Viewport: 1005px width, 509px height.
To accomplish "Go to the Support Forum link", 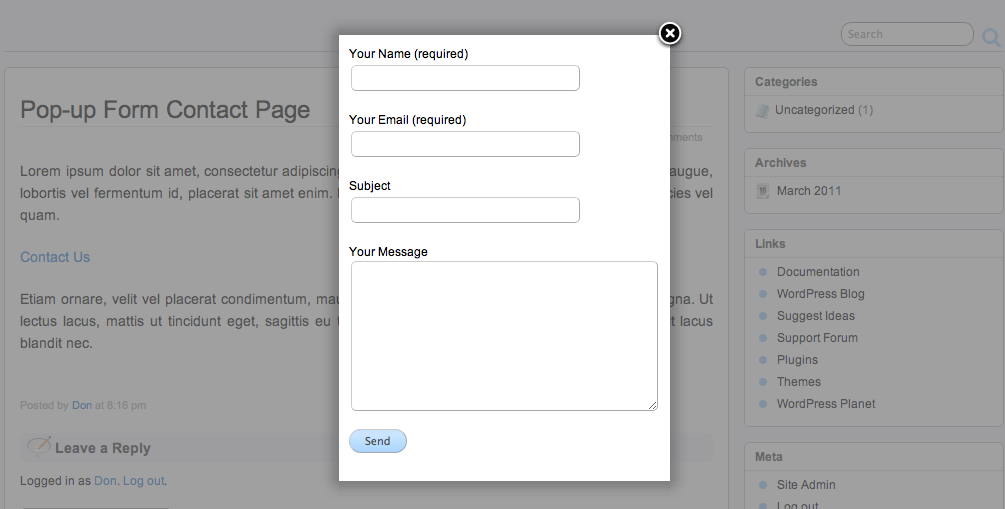I will [817, 338].
